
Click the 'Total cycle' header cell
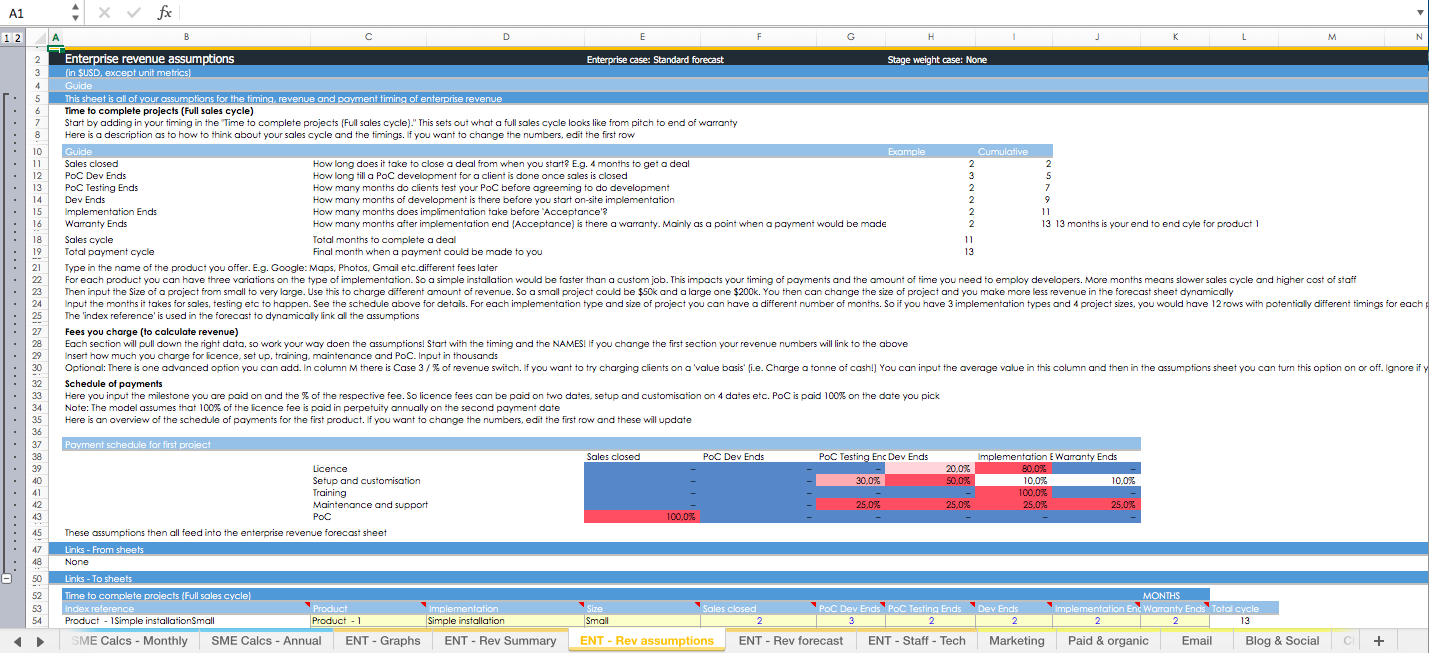coord(1244,608)
